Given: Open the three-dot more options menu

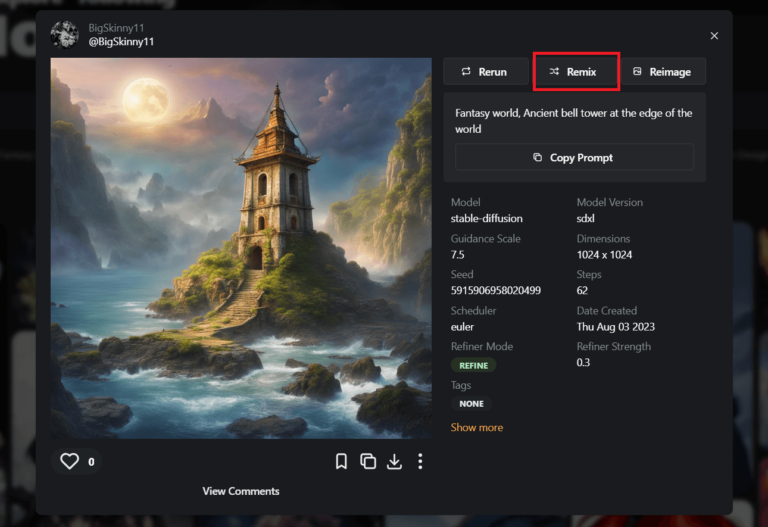Looking at the screenshot, I should [x=420, y=461].
